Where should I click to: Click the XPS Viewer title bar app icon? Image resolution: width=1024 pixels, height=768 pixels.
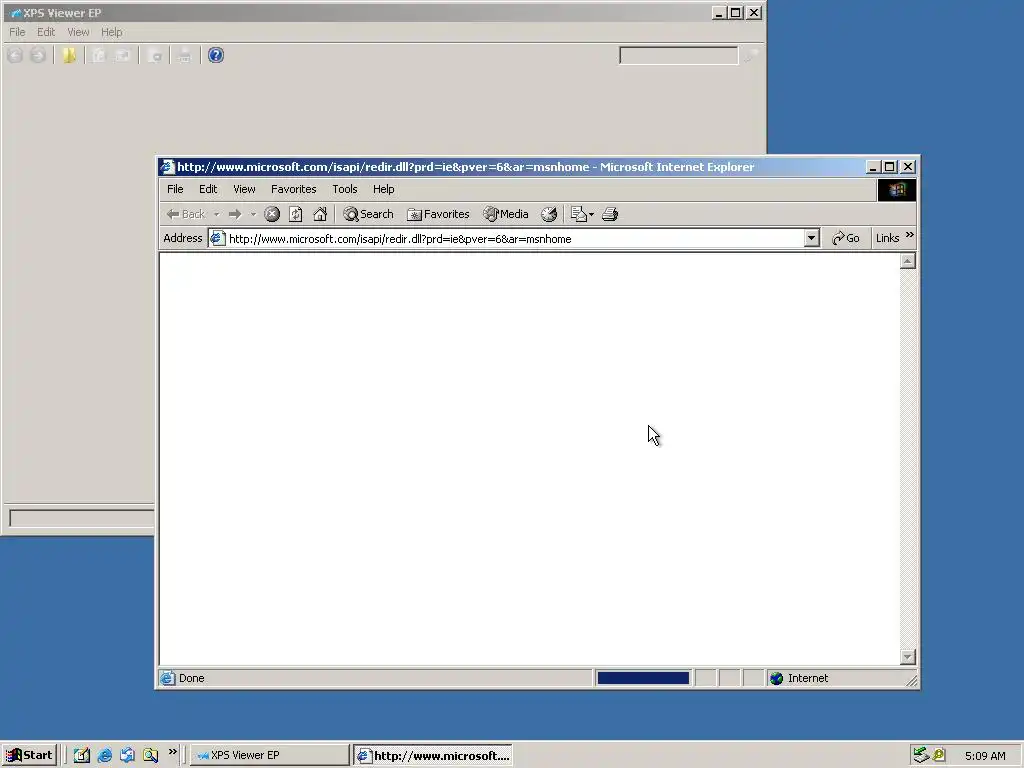coord(15,13)
